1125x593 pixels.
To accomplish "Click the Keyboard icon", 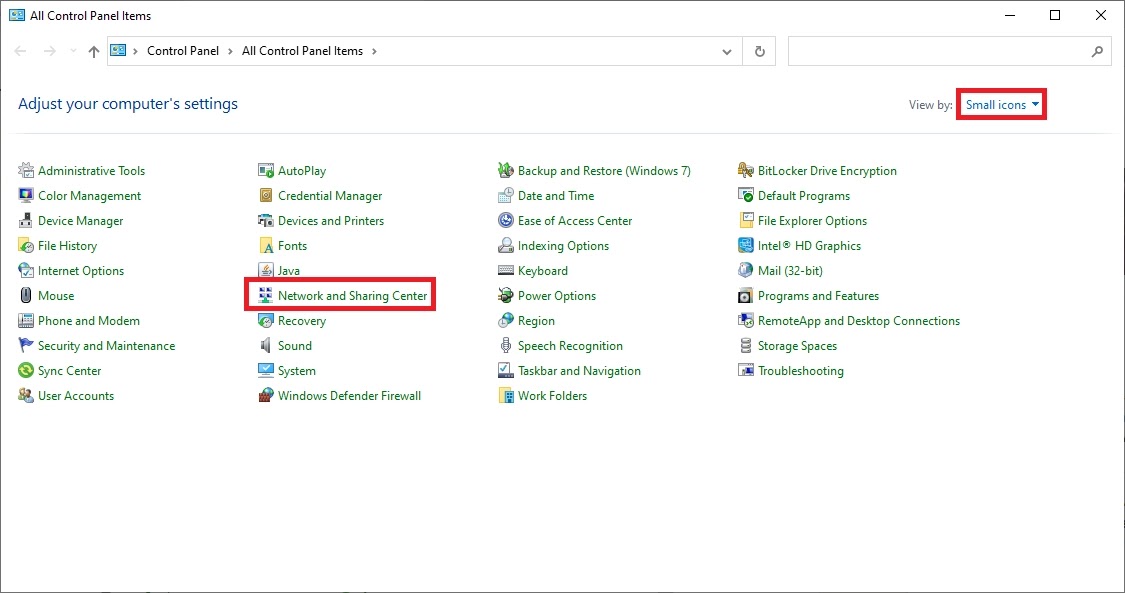I will tap(506, 271).
